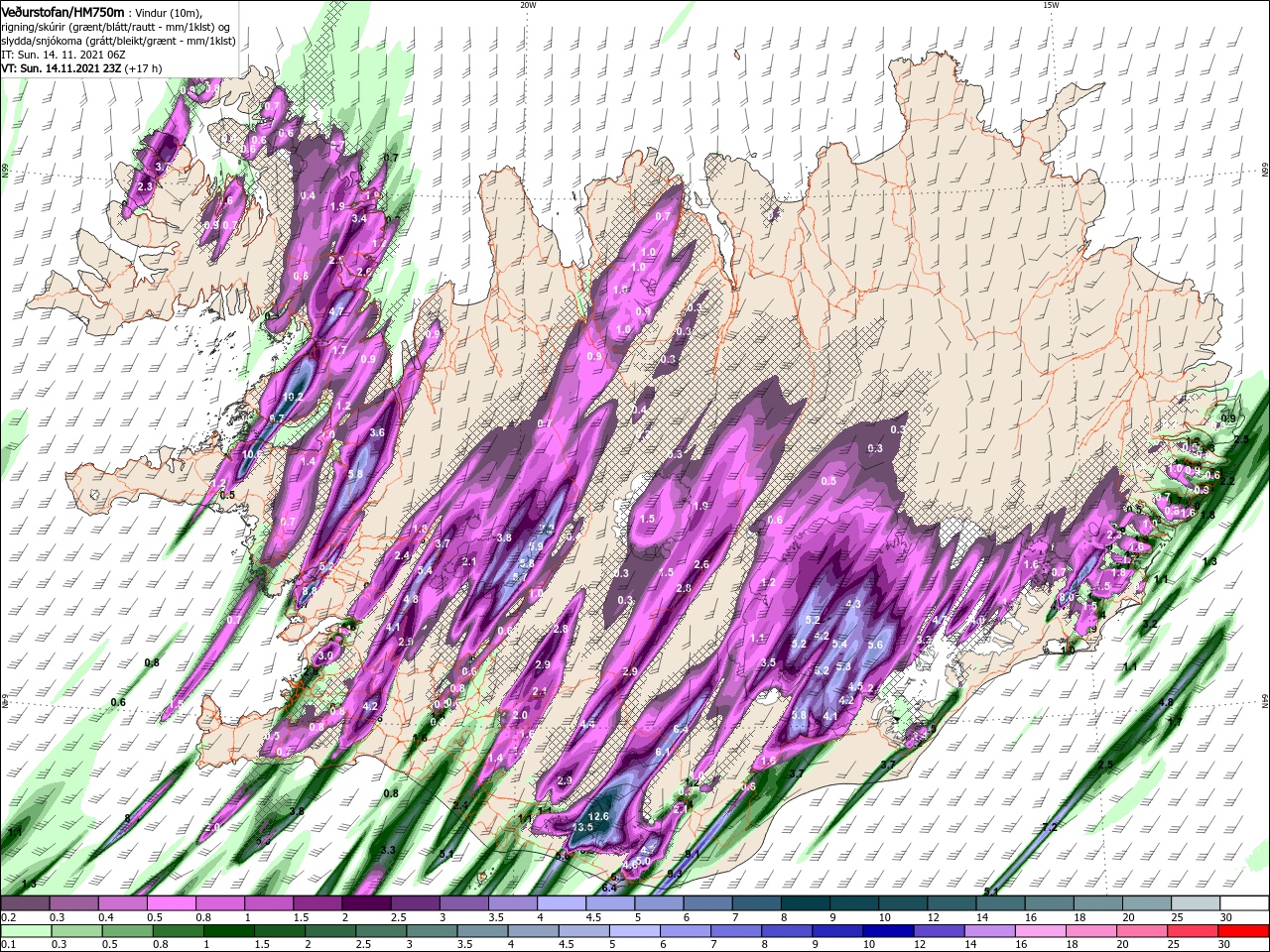Pick the dark purple 2 swatch on the upper scale
The width and height of the screenshot is (1270, 952).
click(366, 903)
